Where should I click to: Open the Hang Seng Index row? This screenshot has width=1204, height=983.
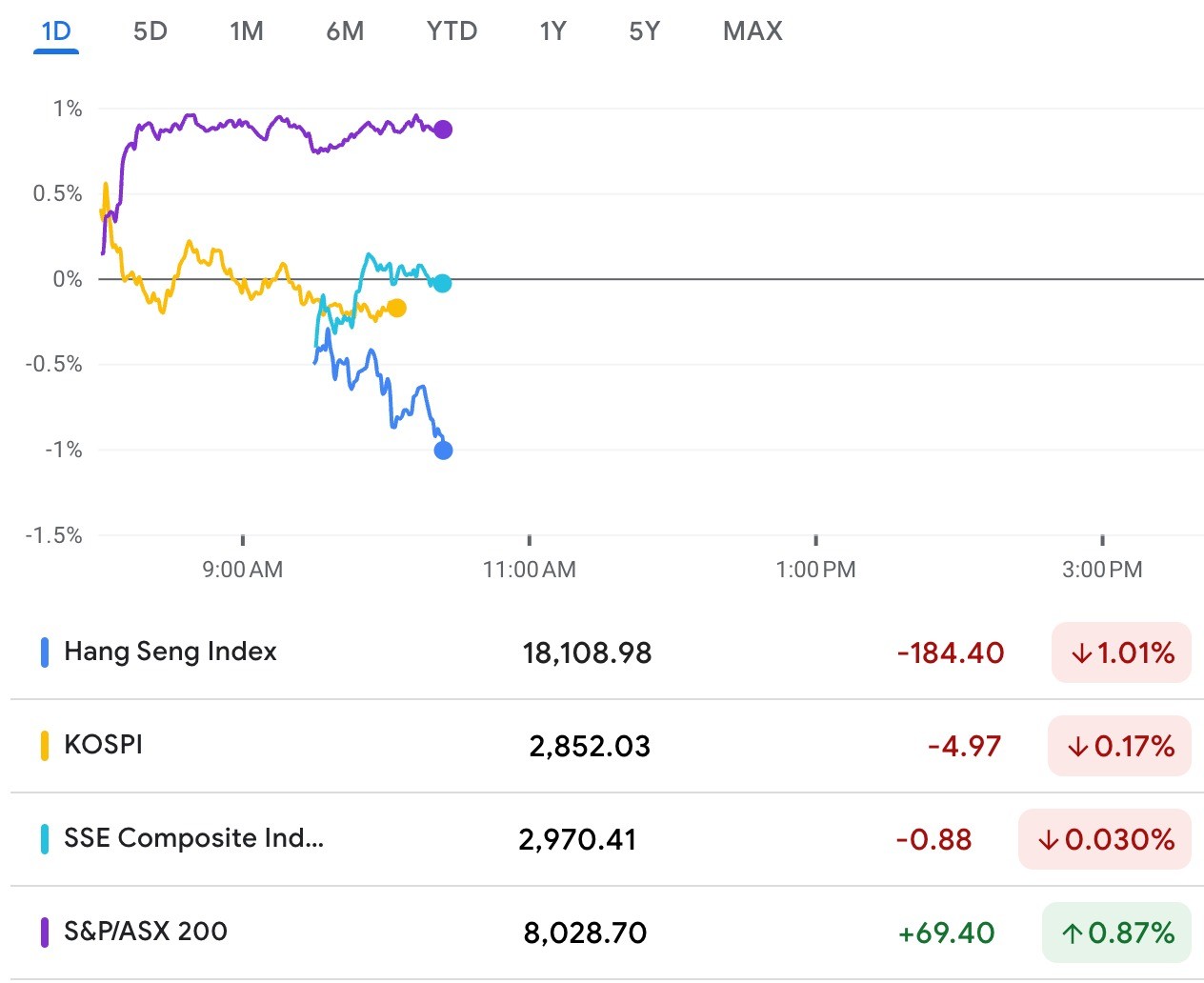pyautogui.click(x=607, y=652)
